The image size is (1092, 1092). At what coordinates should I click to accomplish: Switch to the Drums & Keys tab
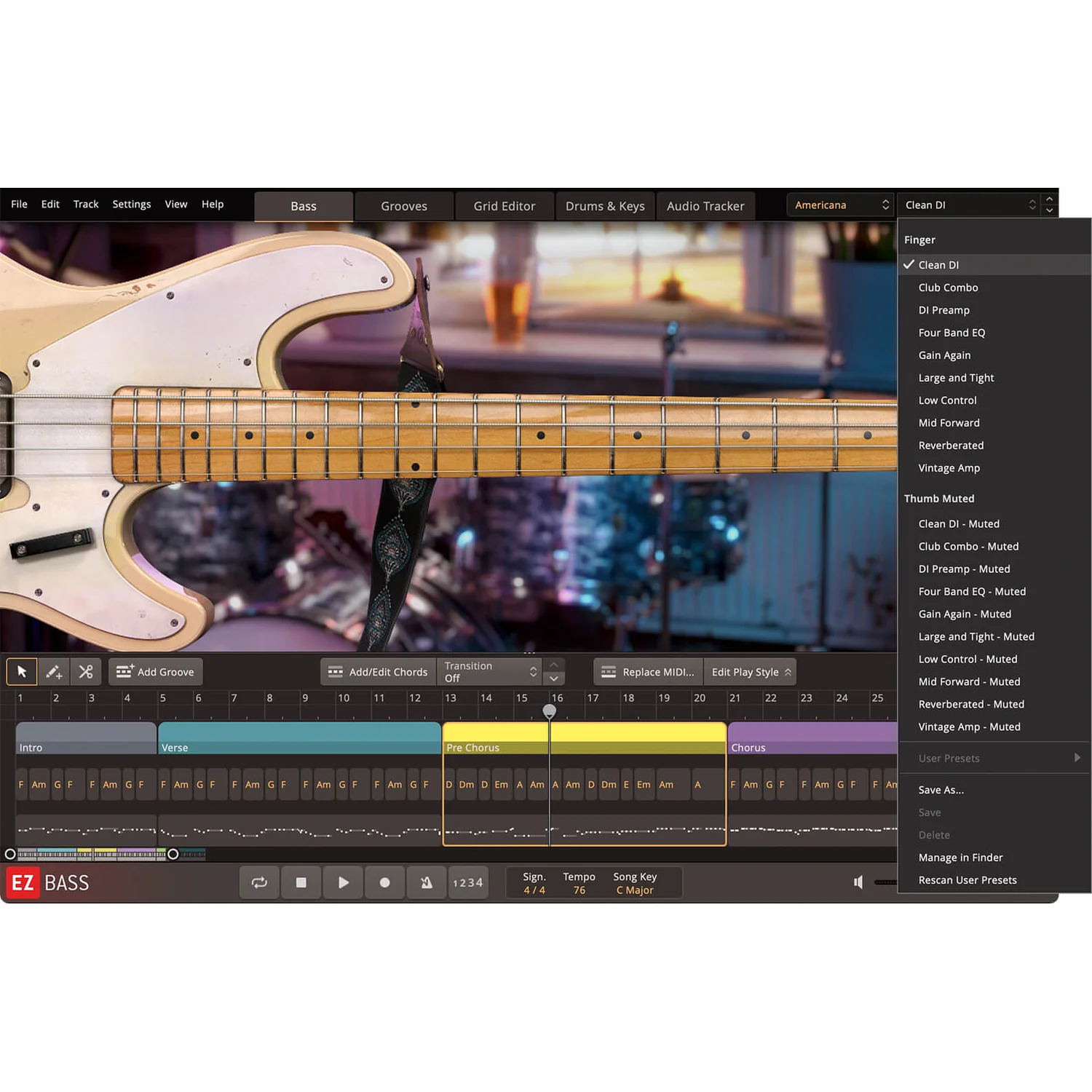605,206
